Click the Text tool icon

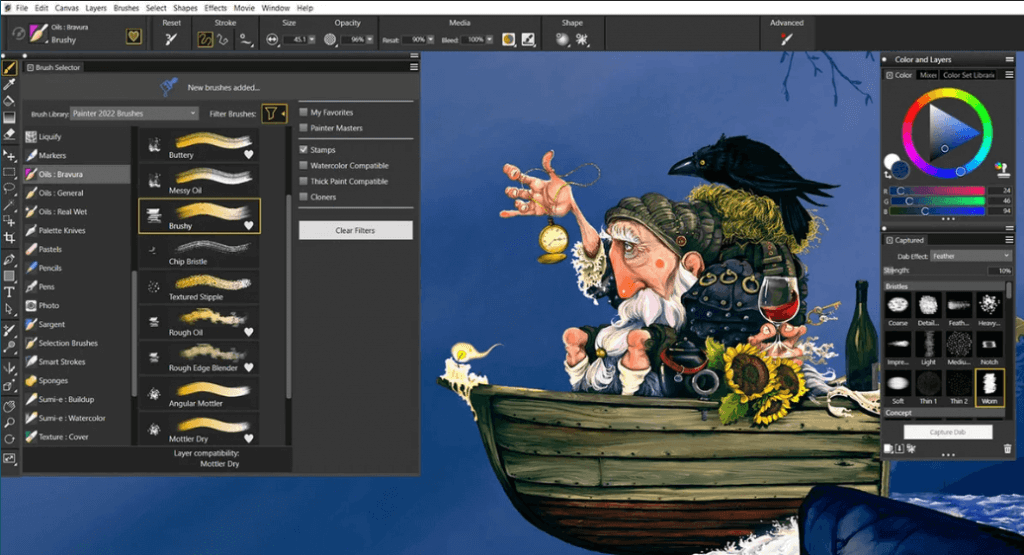point(9,292)
